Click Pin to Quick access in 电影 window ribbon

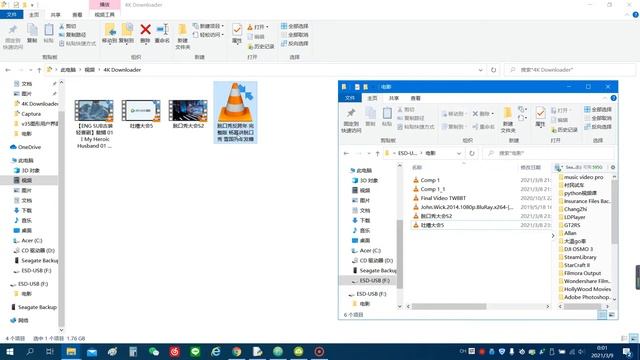pyautogui.click(x=351, y=120)
